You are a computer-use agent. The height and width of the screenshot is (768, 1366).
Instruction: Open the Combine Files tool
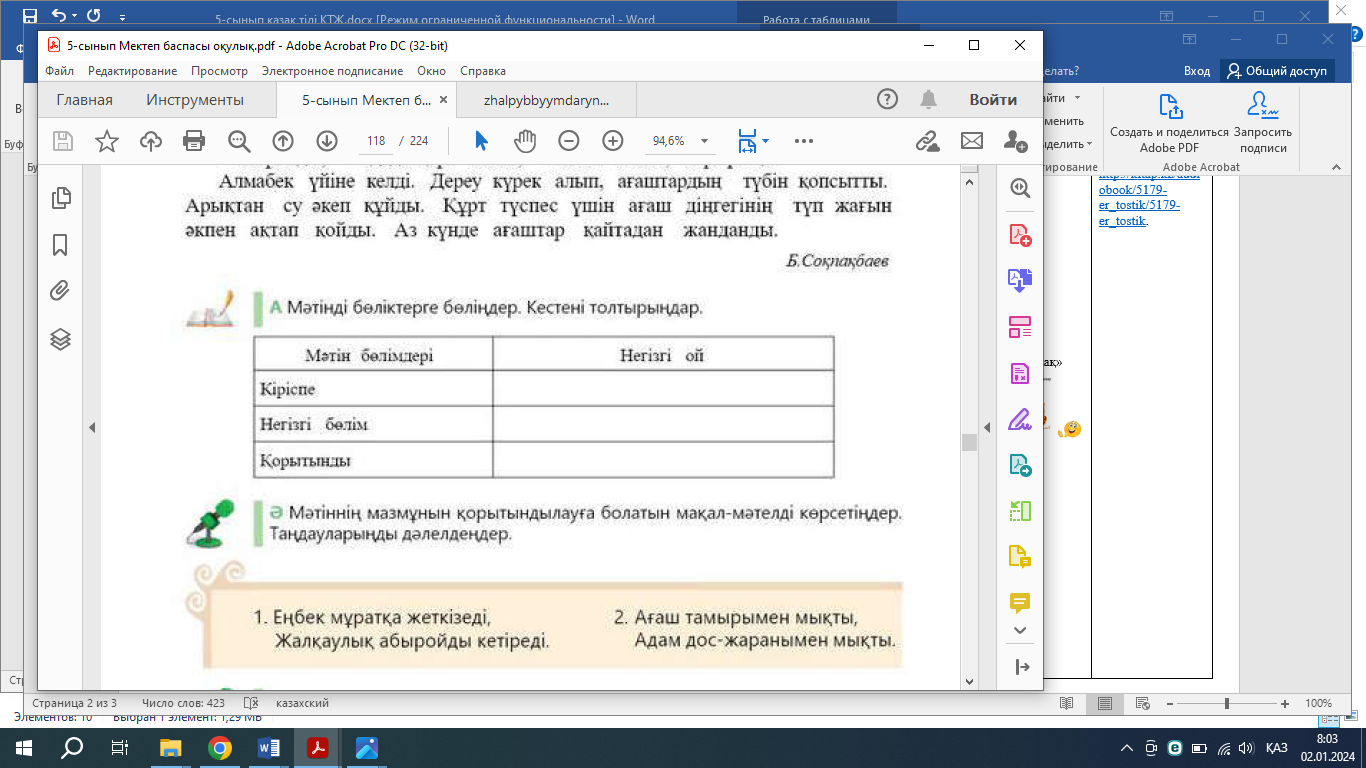[x=1020, y=281]
